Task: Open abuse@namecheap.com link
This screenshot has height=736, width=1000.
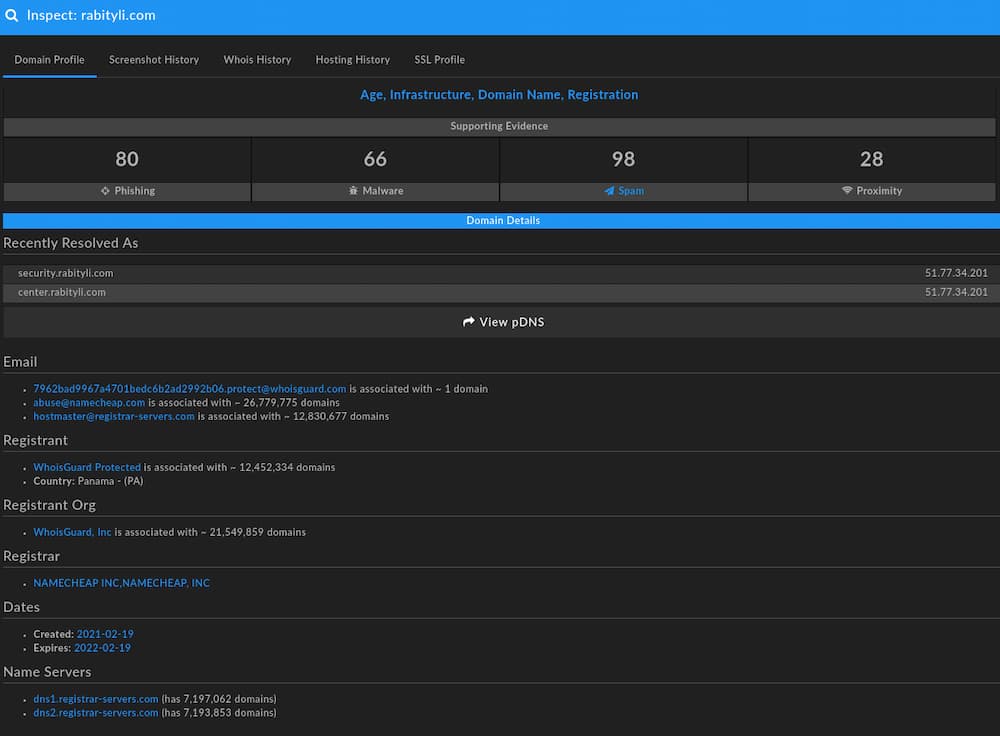Action: [89, 403]
